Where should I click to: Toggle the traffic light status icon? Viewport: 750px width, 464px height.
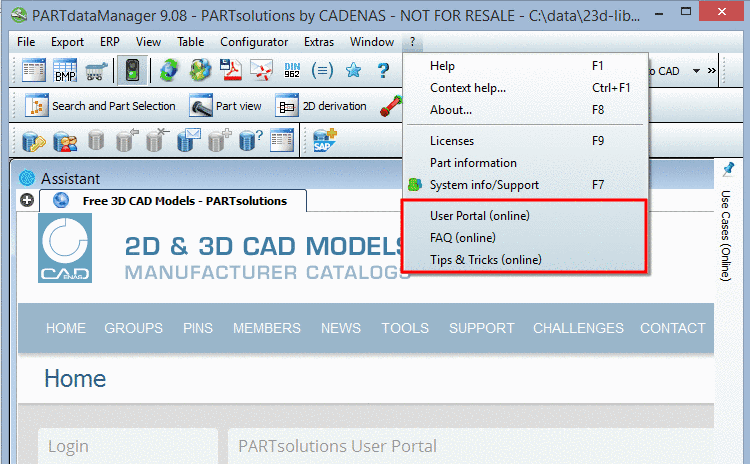tap(132, 70)
